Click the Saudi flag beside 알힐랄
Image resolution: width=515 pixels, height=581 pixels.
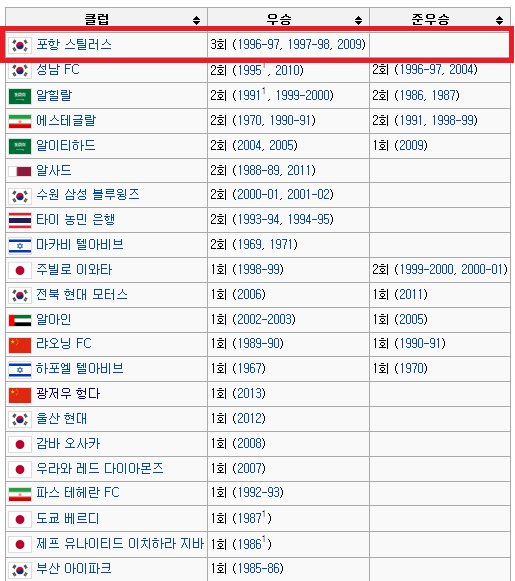point(20,96)
